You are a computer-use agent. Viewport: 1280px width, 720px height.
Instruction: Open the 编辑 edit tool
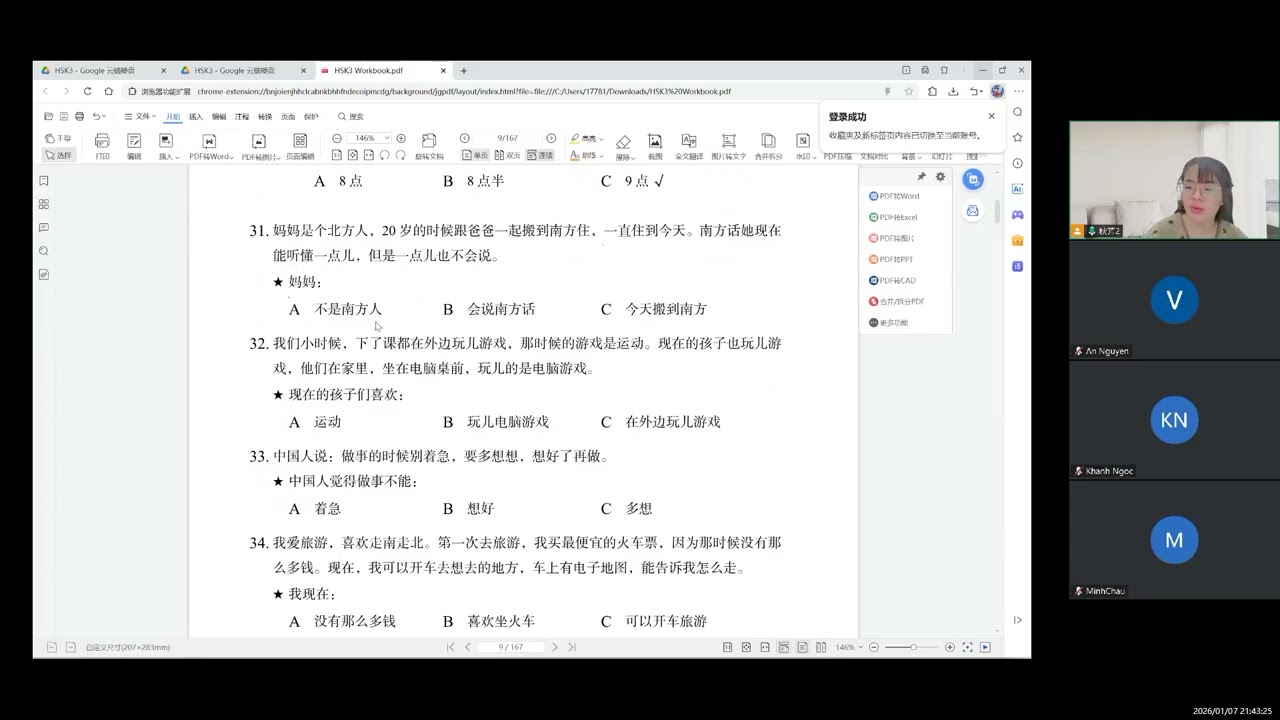(134, 145)
